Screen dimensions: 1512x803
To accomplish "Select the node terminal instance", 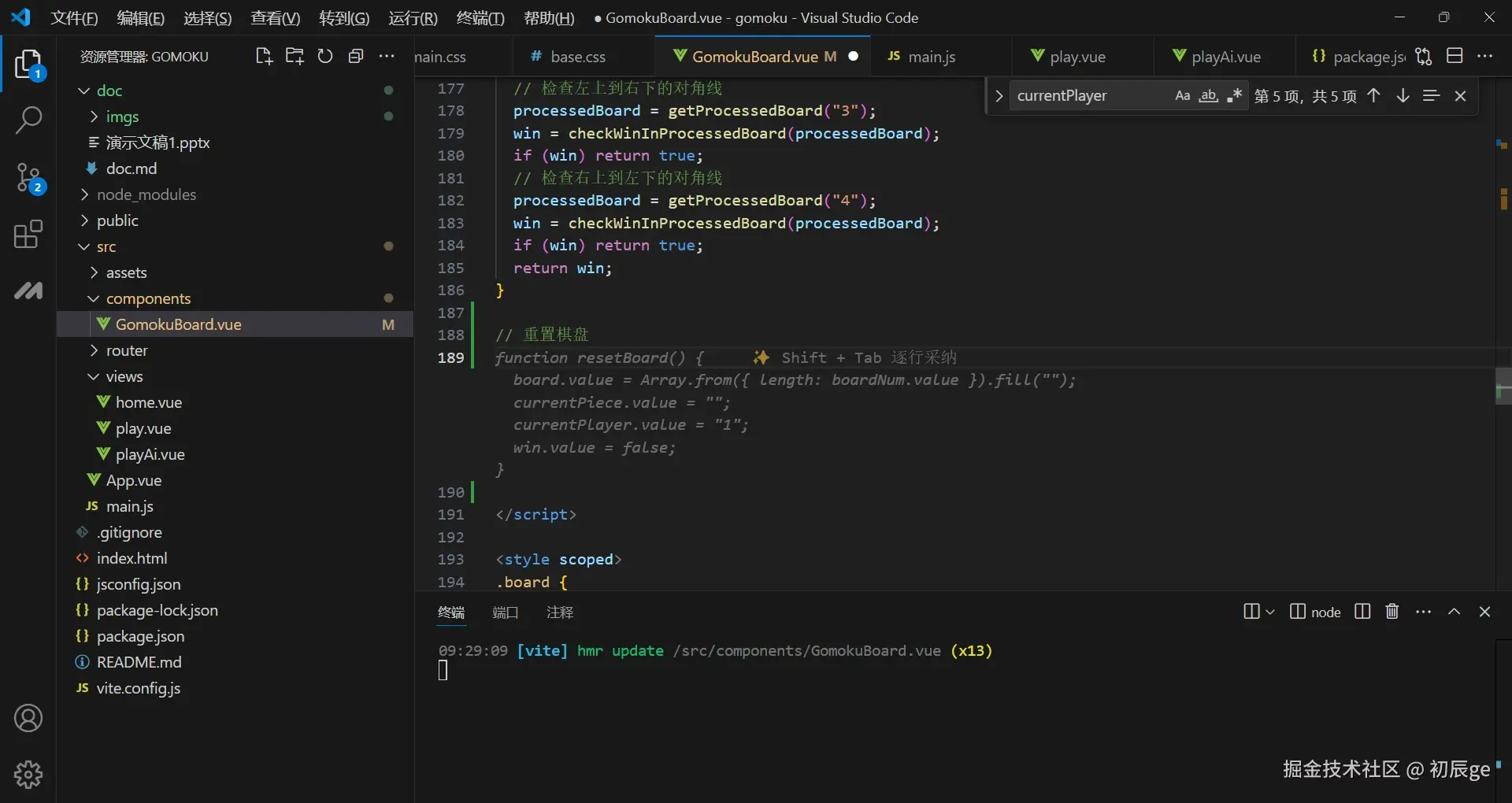I will click(x=1315, y=612).
